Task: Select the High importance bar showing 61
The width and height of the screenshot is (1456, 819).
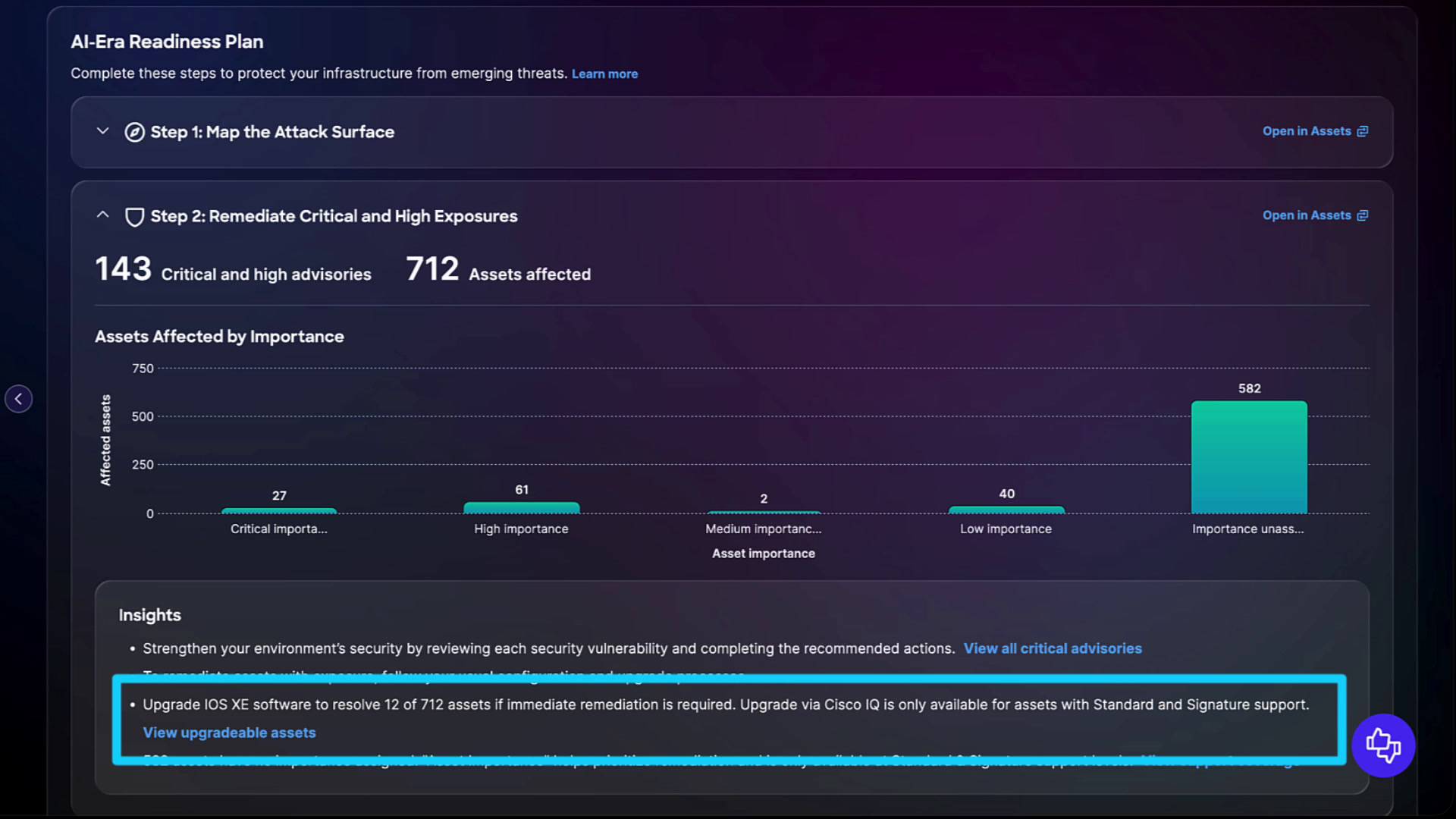Action: (522, 507)
